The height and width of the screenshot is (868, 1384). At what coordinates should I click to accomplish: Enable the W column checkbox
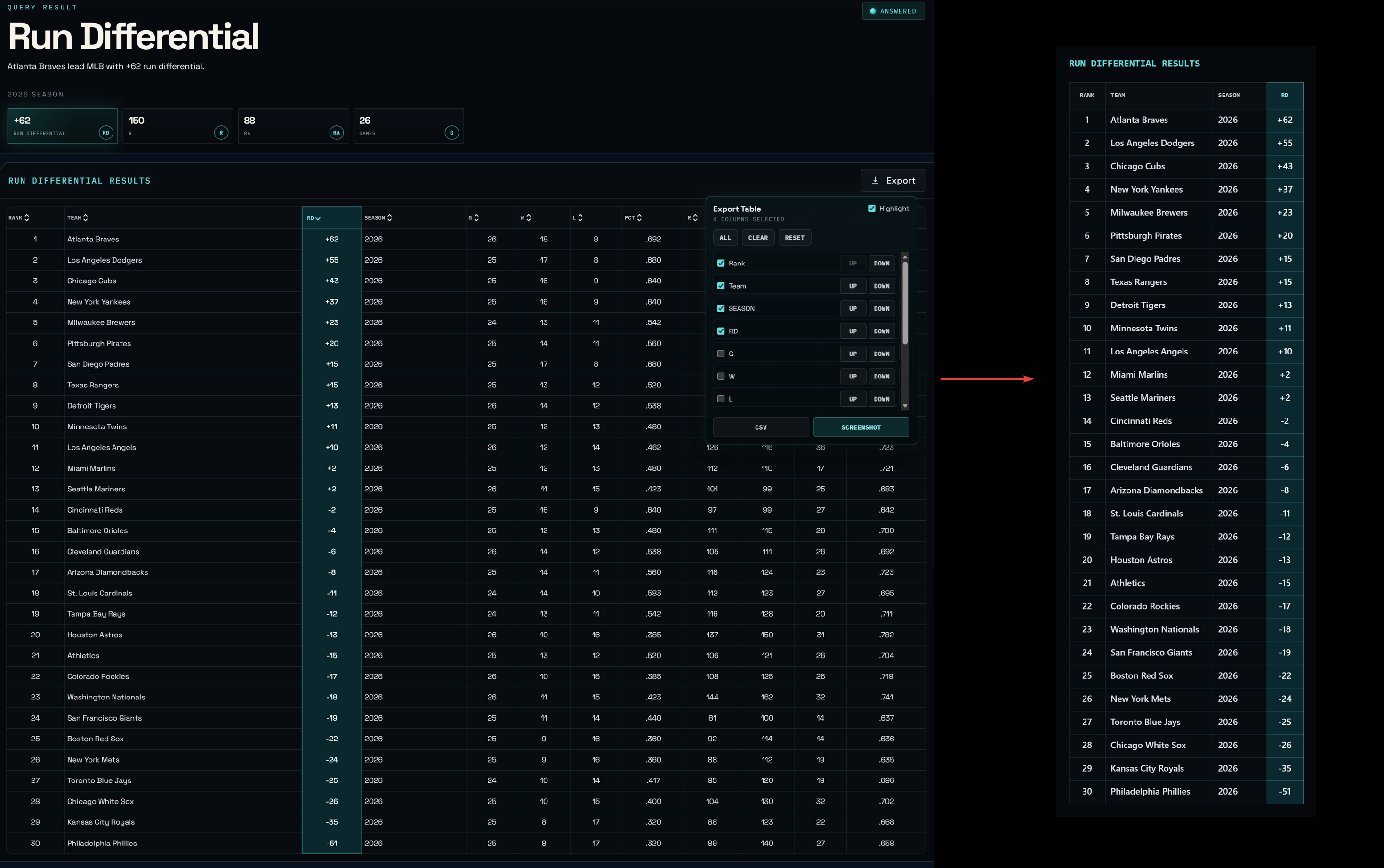click(x=721, y=376)
